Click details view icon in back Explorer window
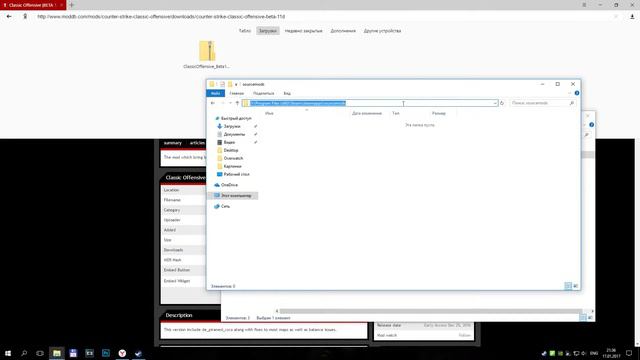Screen dimensions: 640x360 click(x=583, y=318)
